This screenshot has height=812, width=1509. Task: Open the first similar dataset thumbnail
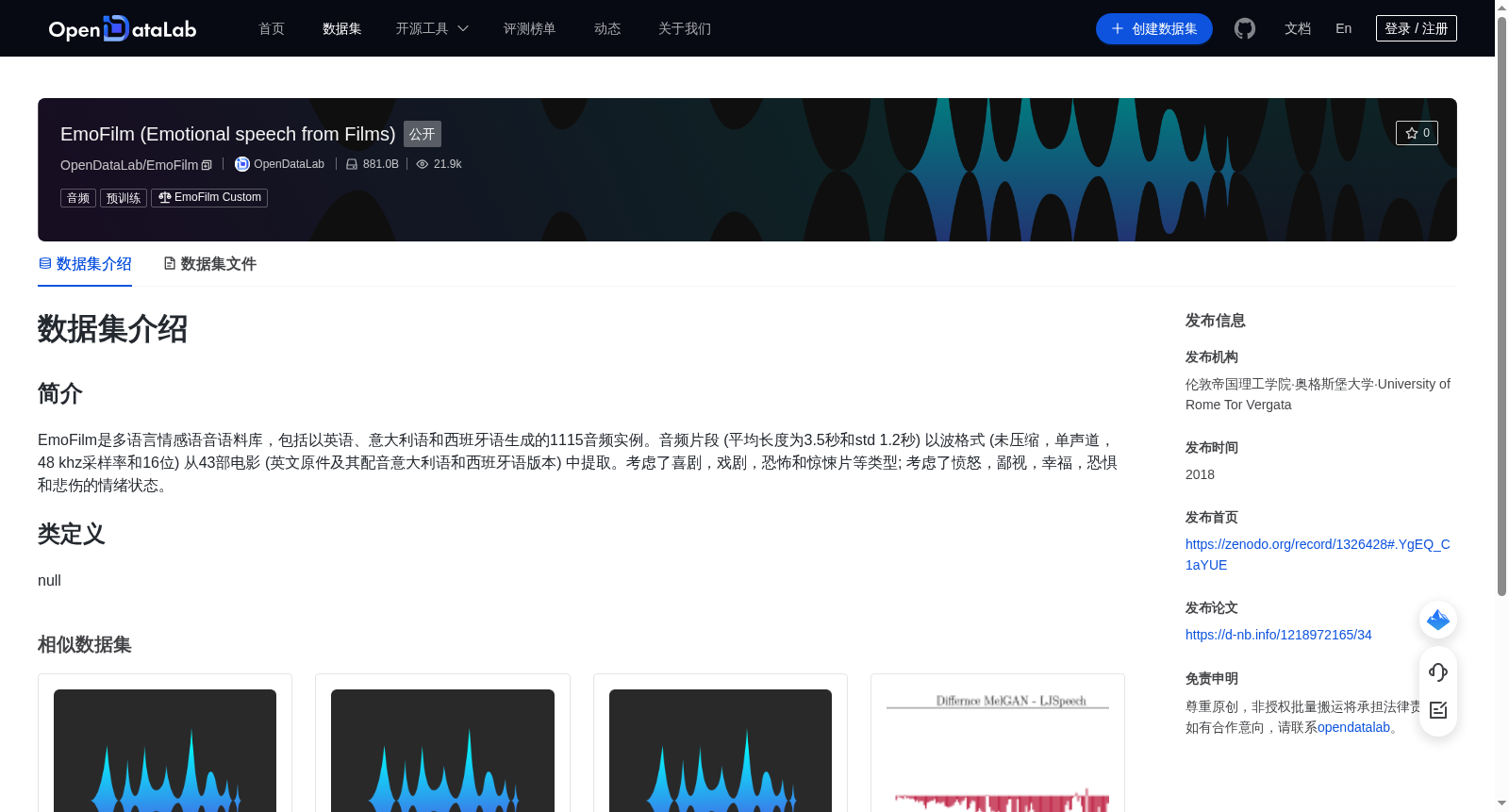(165, 750)
